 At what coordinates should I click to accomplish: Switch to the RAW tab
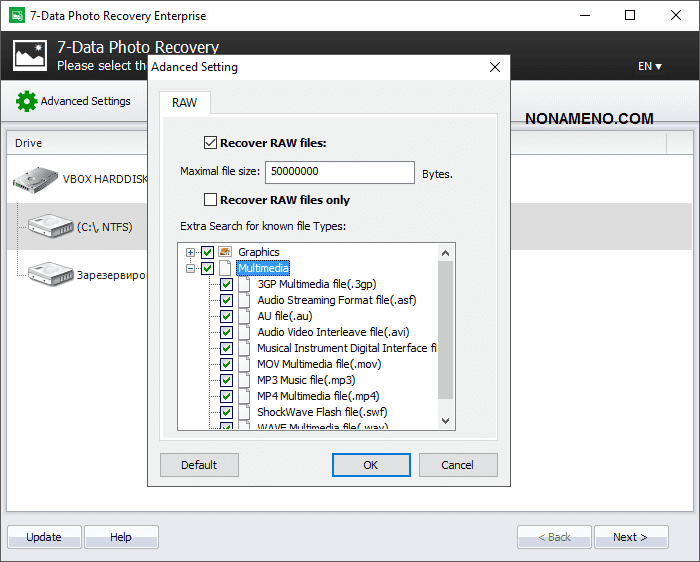pyautogui.click(x=184, y=102)
